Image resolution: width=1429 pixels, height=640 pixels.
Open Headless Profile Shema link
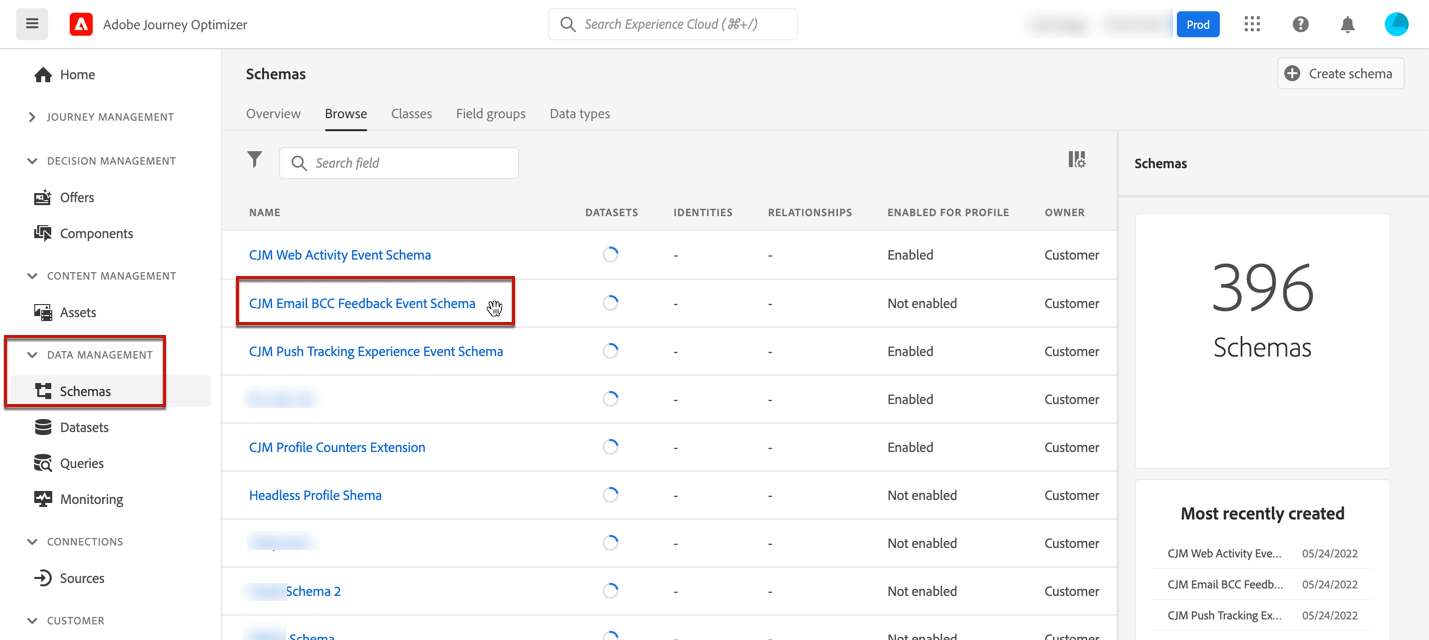[315, 496]
